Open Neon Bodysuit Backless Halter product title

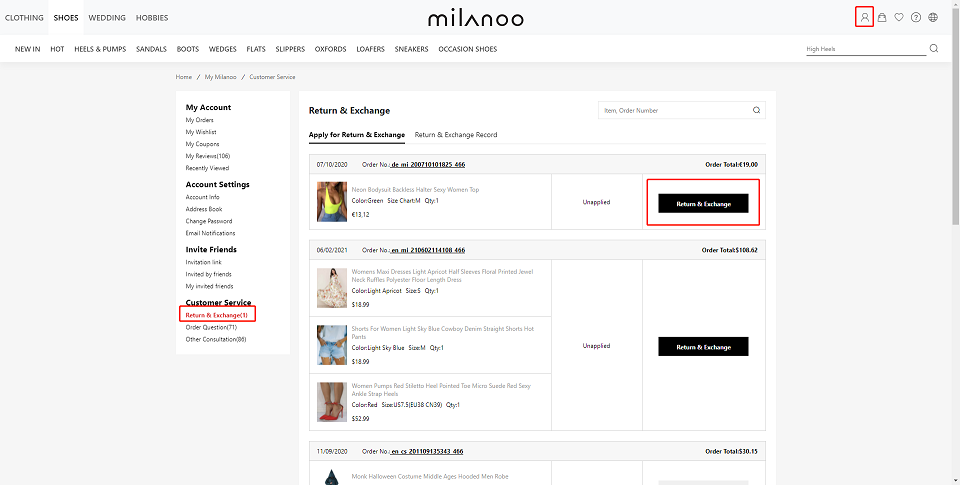point(415,190)
